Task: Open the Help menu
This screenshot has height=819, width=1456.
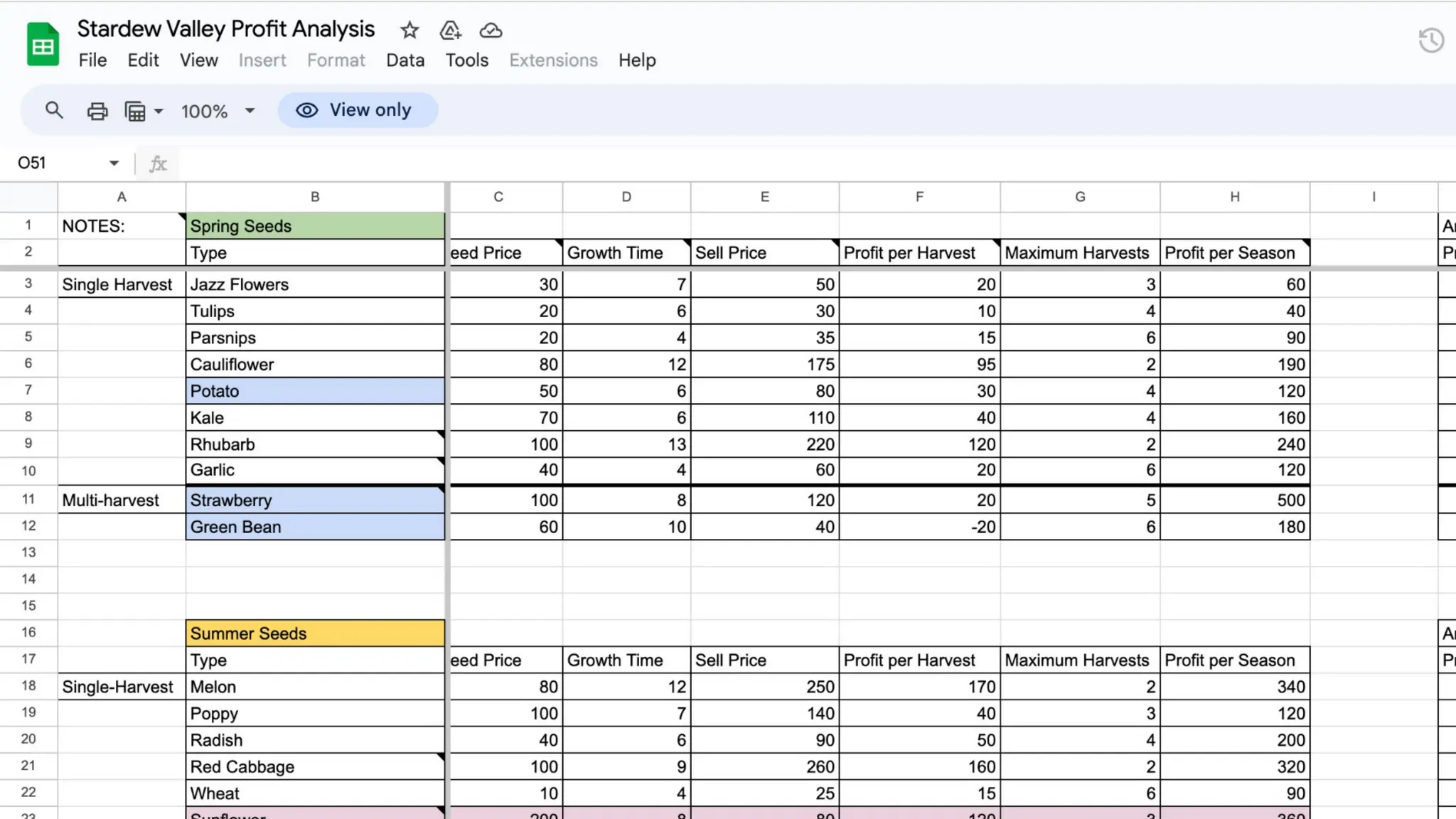Action: (x=636, y=60)
